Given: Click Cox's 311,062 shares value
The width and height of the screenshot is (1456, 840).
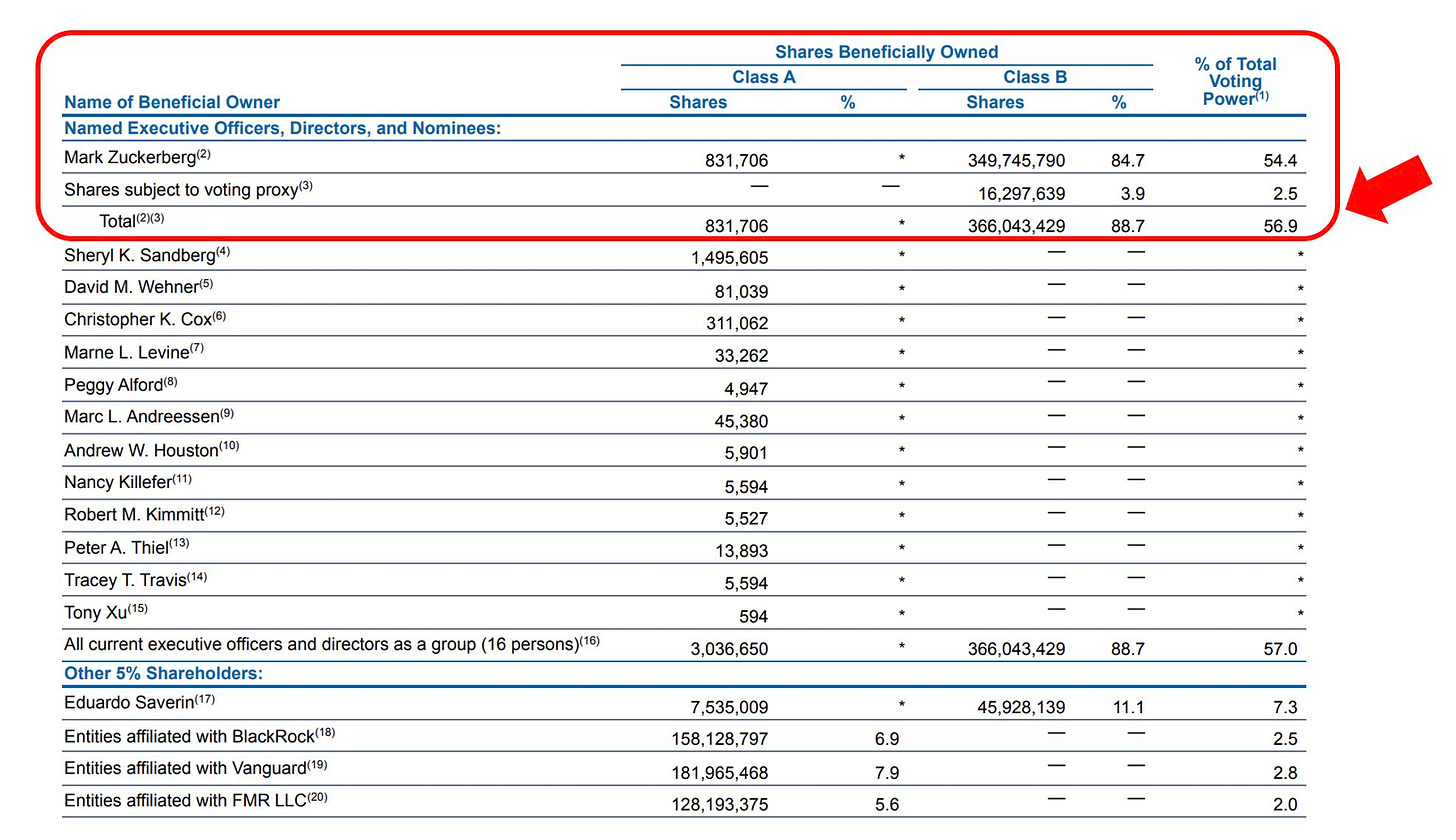Looking at the screenshot, I should click(x=737, y=324).
